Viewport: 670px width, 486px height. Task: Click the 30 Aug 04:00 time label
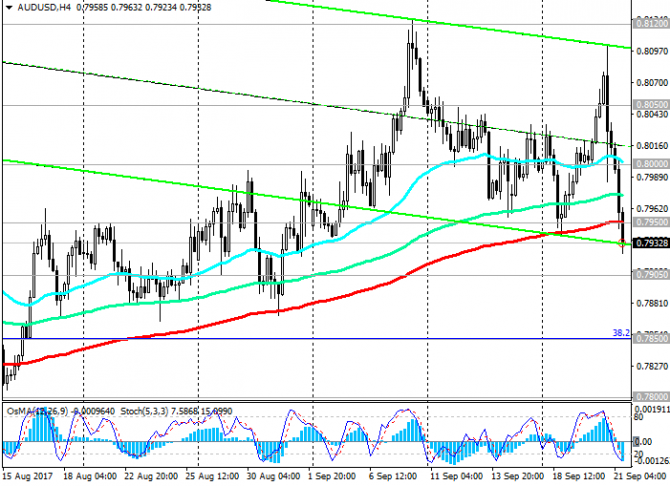coord(274,476)
